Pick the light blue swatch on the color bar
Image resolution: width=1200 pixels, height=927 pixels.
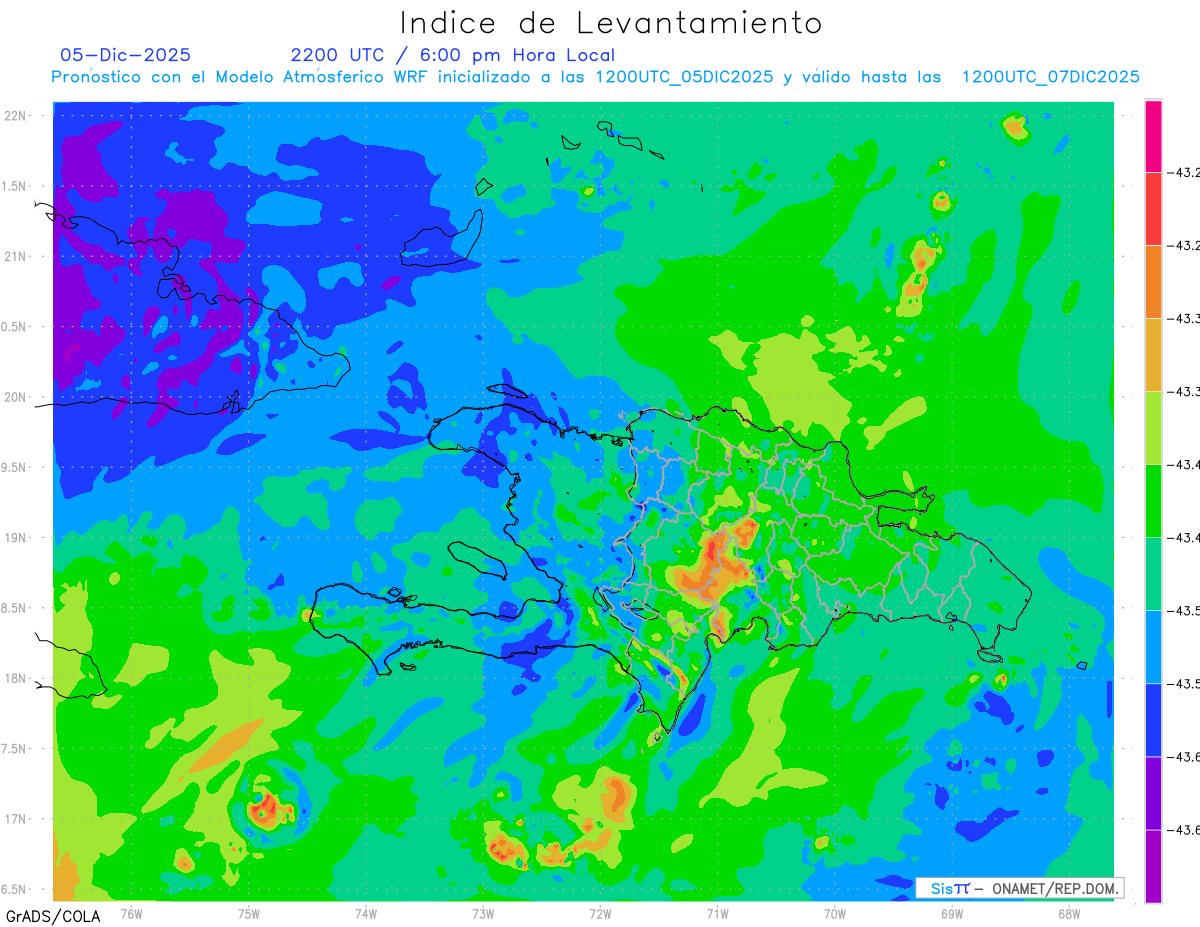click(x=1153, y=647)
